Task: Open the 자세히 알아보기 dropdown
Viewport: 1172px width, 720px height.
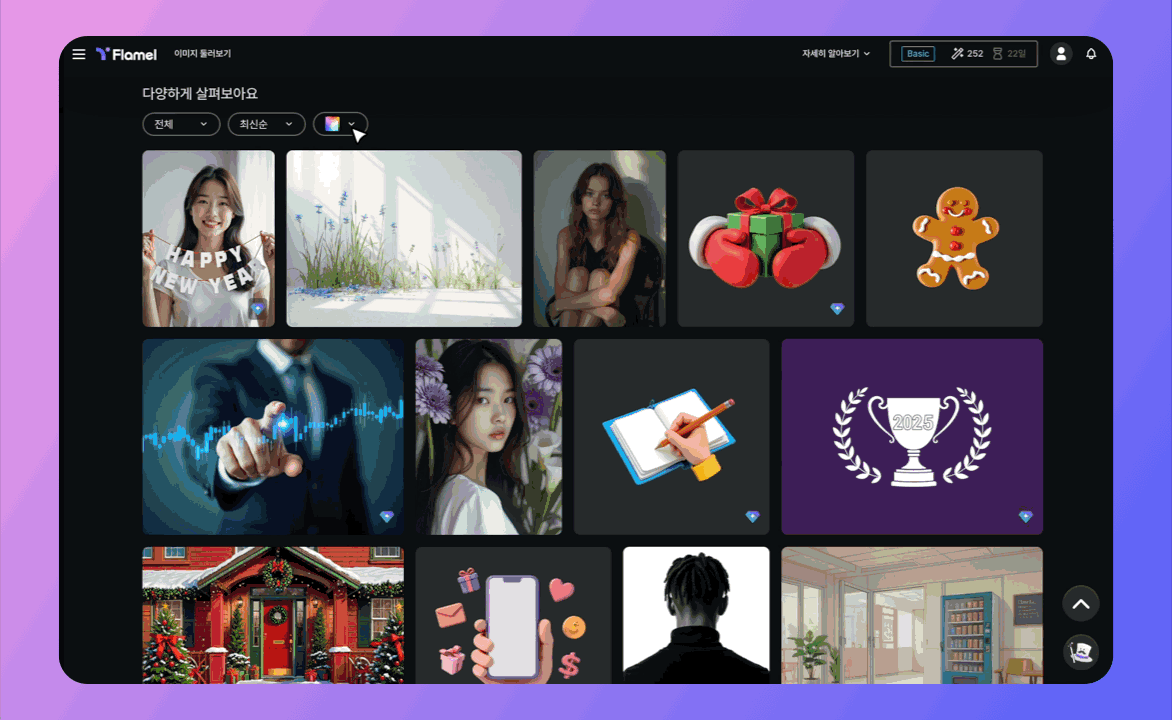Action: click(x=836, y=54)
